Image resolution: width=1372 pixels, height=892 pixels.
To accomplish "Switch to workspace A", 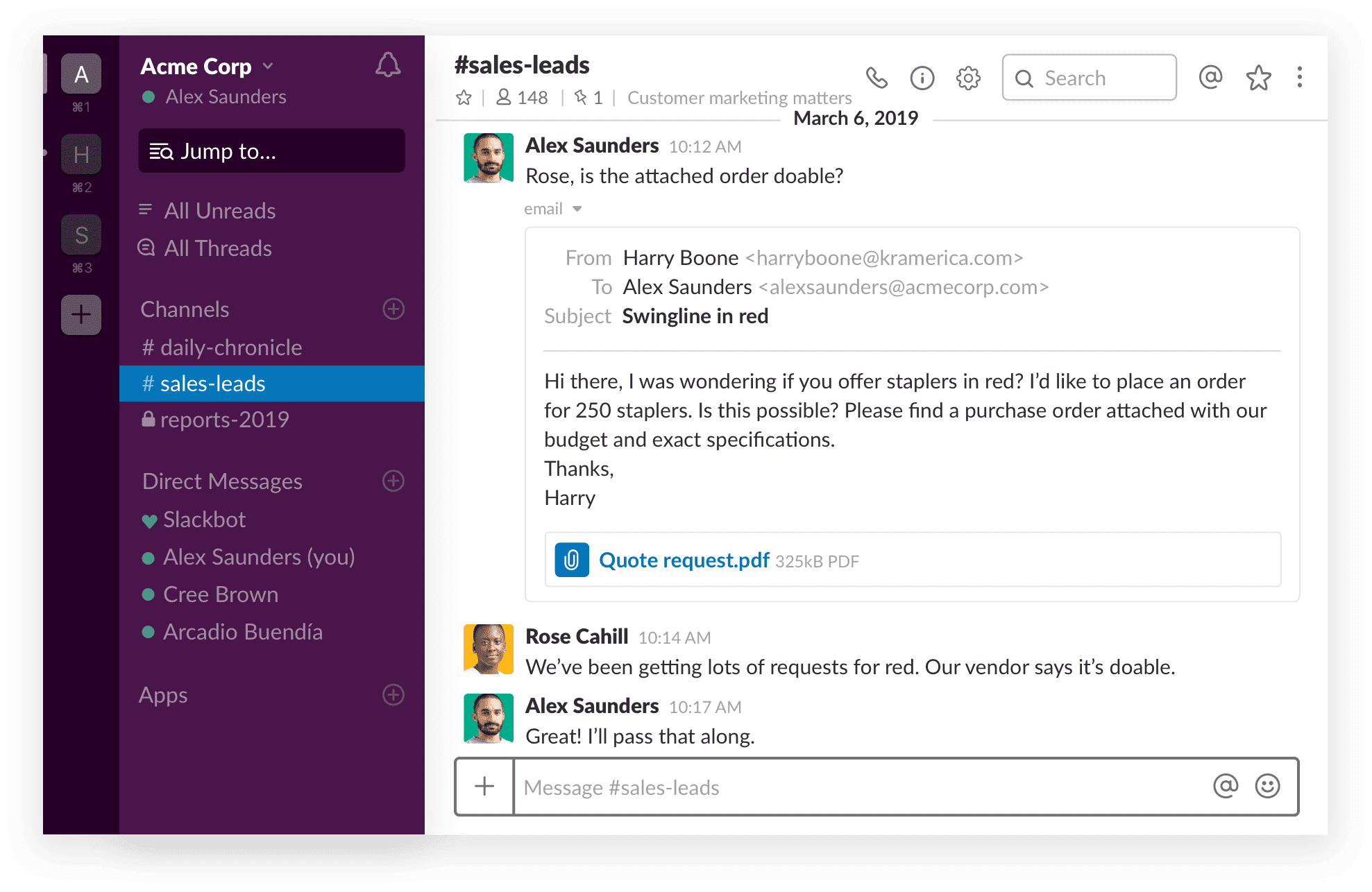I will [x=81, y=74].
